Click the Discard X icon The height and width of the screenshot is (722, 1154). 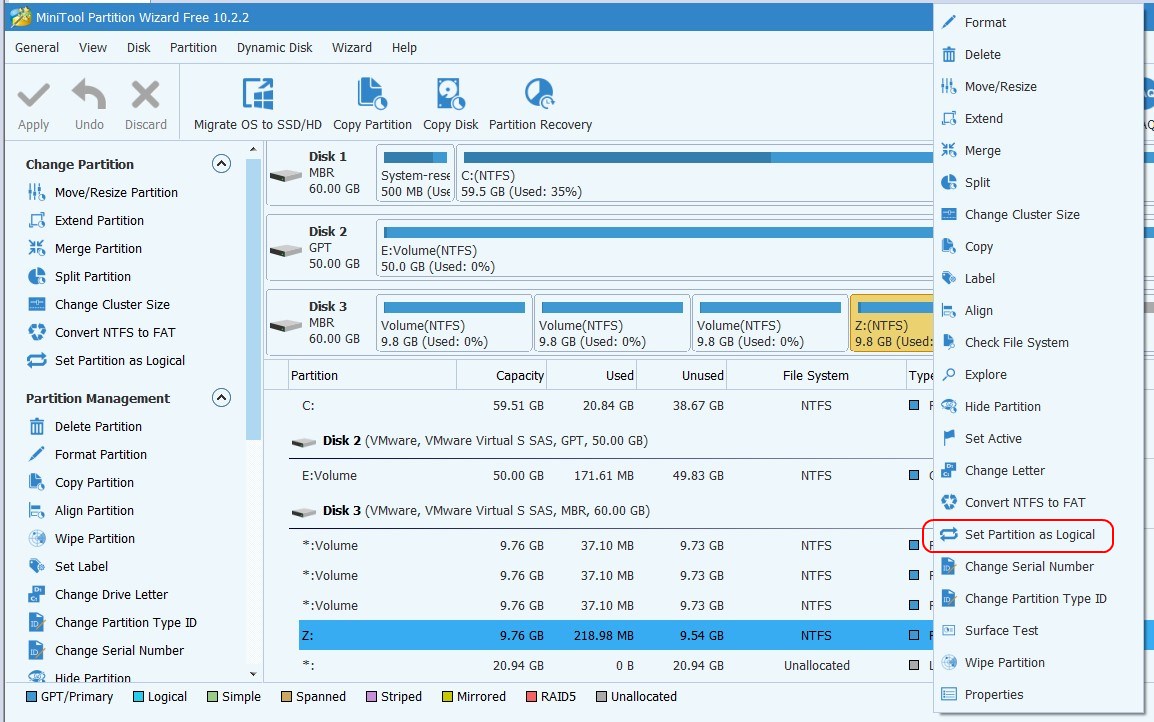click(145, 95)
